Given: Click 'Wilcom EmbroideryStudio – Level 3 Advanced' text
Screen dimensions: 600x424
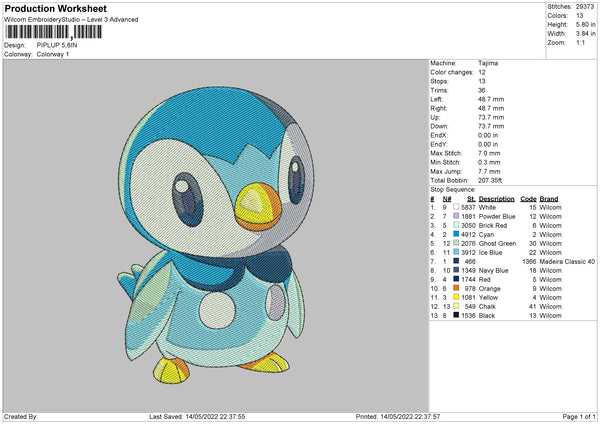Looking at the screenshot, I should tap(71, 20).
